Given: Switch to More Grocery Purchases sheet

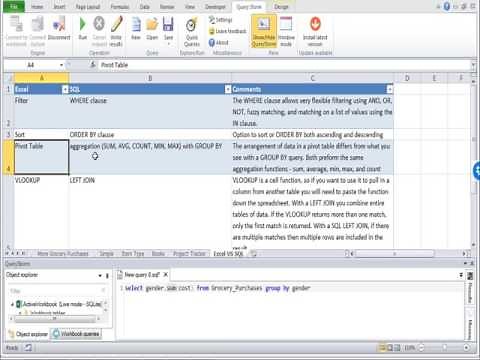Looking at the screenshot, I should [x=63, y=254].
